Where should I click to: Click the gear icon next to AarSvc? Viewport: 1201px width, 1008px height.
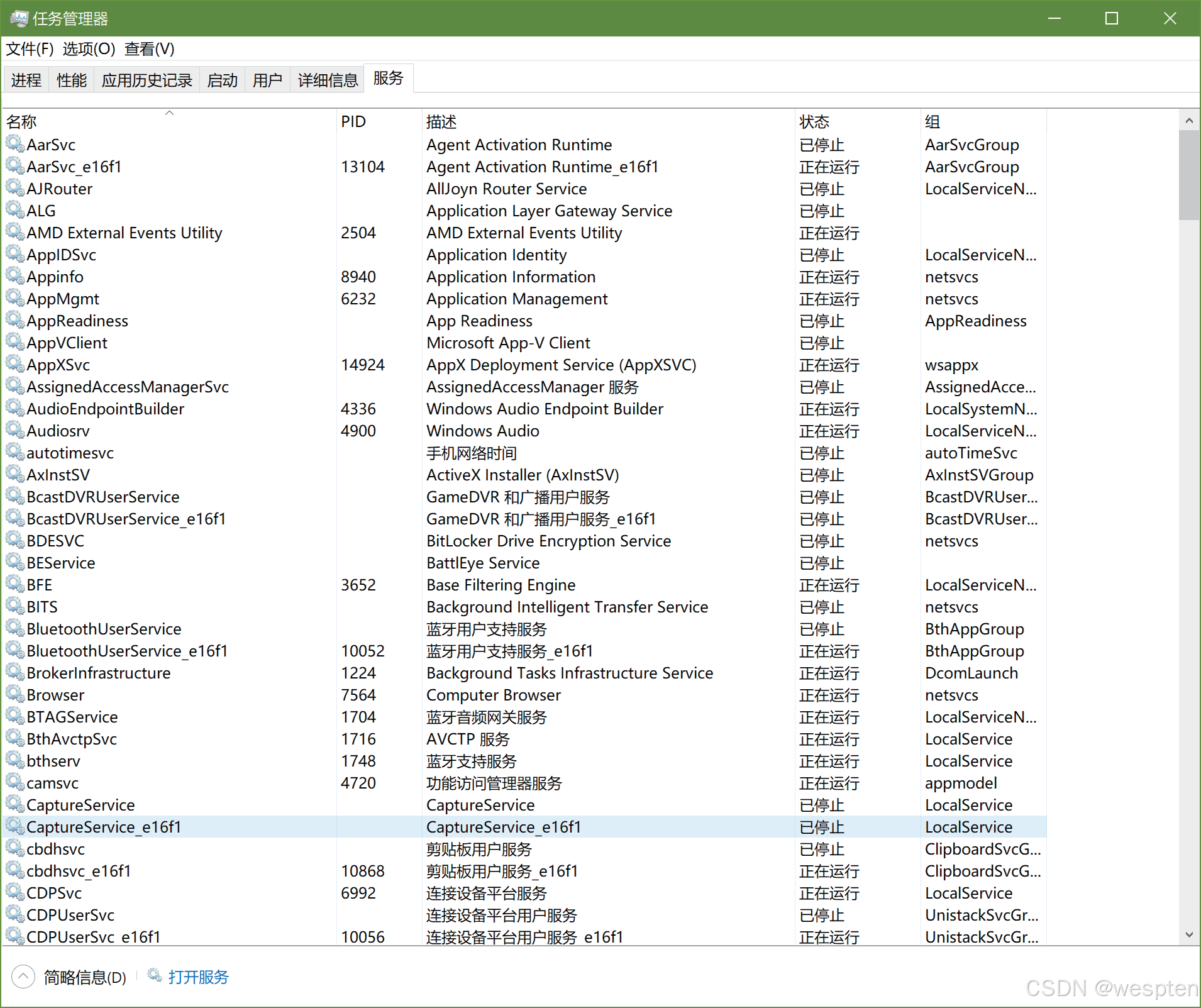(x=15, y=144)
